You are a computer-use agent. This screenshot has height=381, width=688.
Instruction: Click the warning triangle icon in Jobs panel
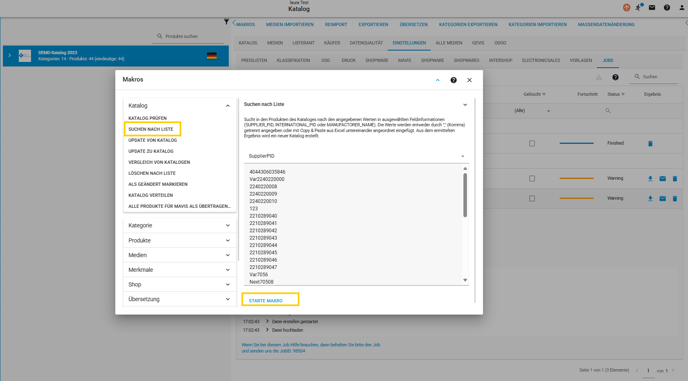pos(599,77)
